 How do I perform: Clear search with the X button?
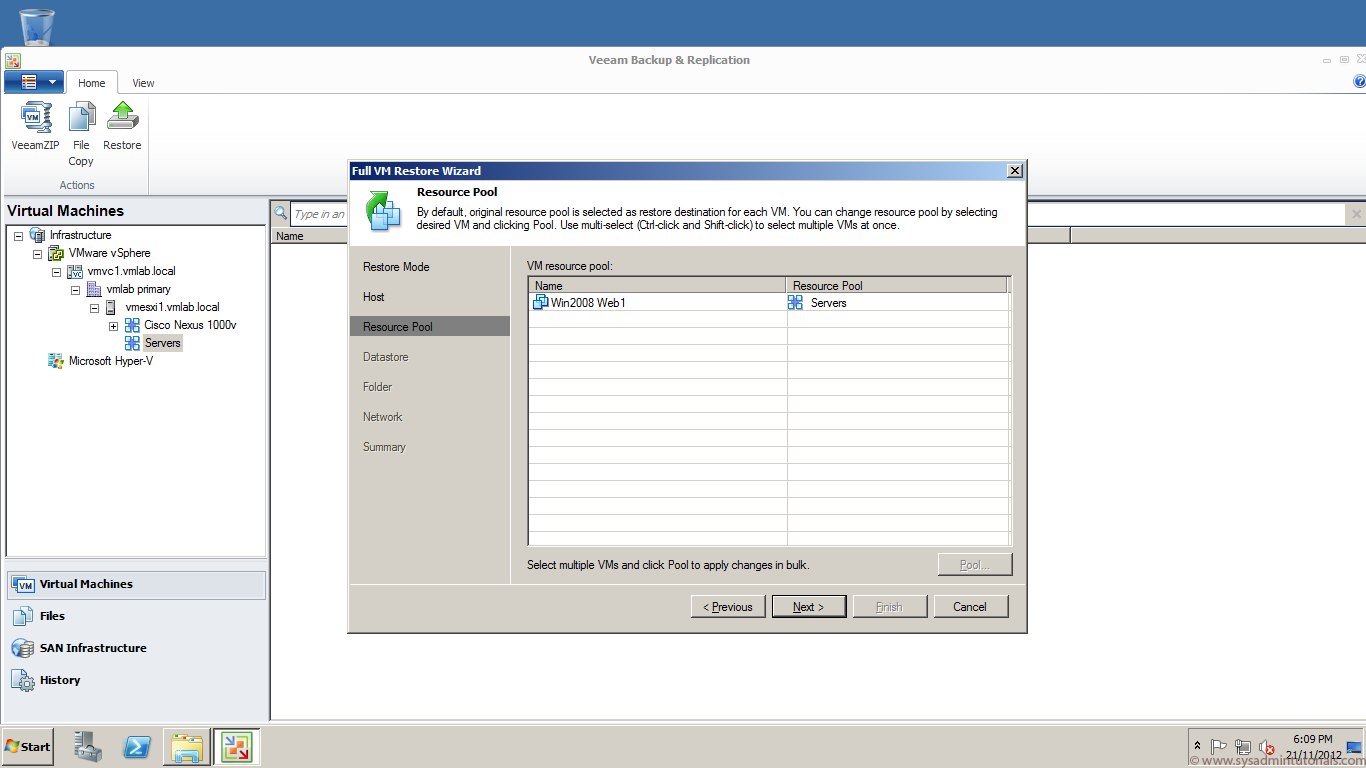(x=1356, y=214)
